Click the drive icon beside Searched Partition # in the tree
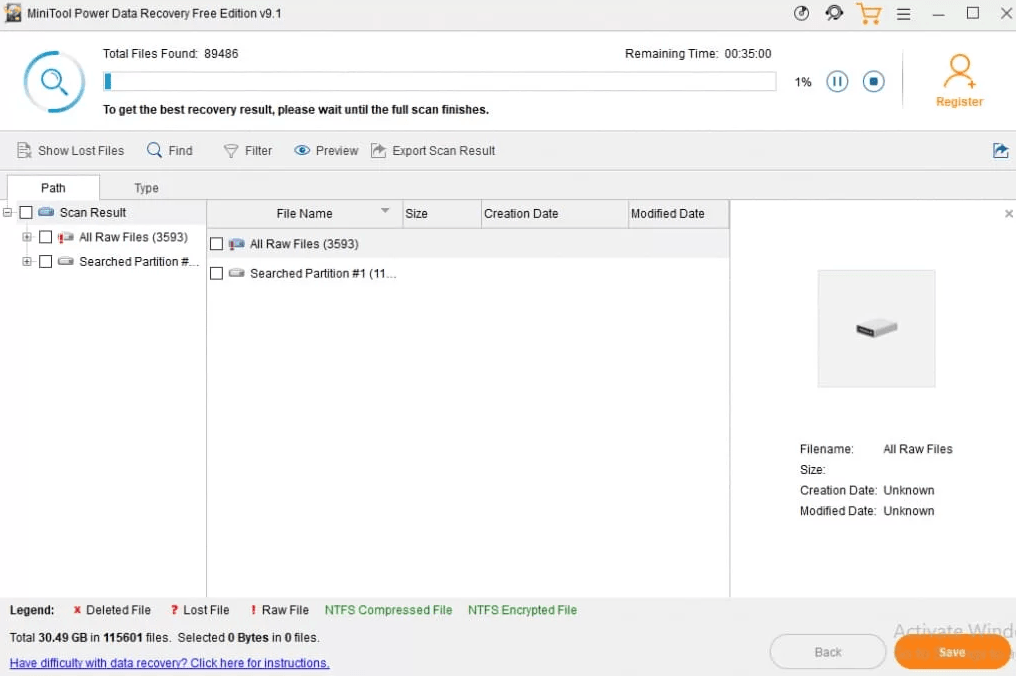The width and height of the screenshot is (1016, 676). tap(65, 261)
